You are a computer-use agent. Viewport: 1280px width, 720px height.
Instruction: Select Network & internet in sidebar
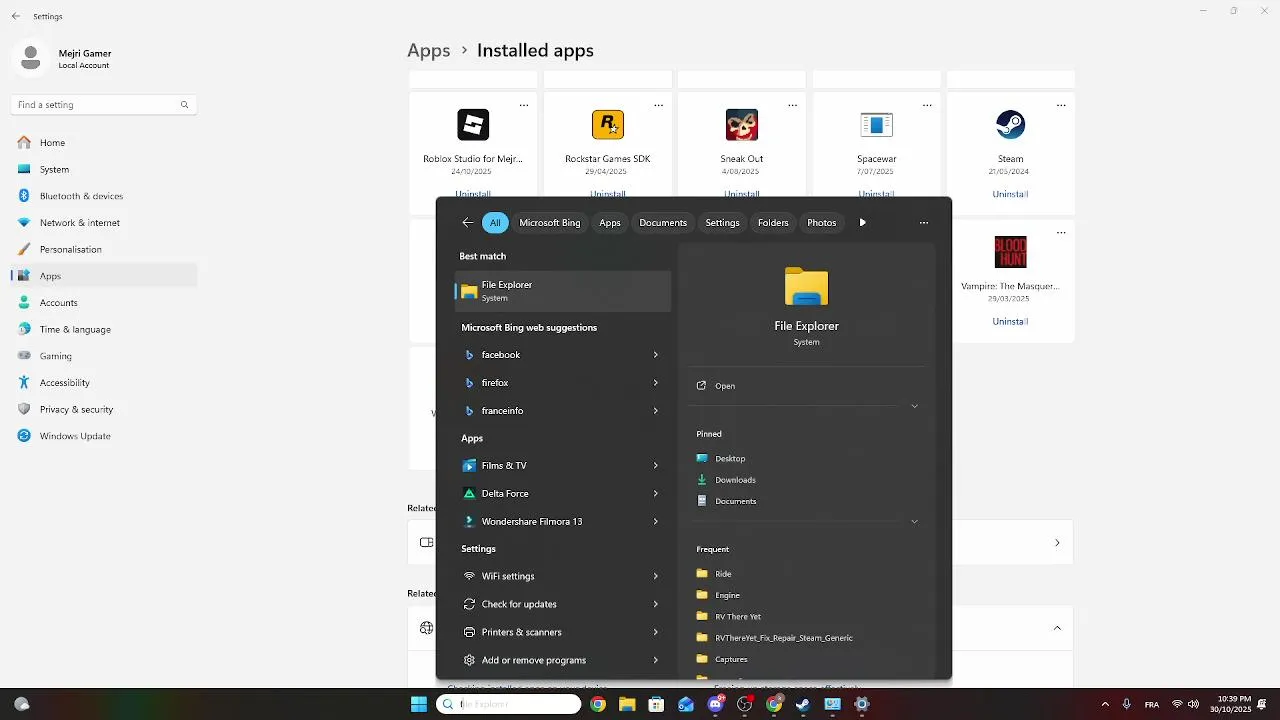[104, 223]
